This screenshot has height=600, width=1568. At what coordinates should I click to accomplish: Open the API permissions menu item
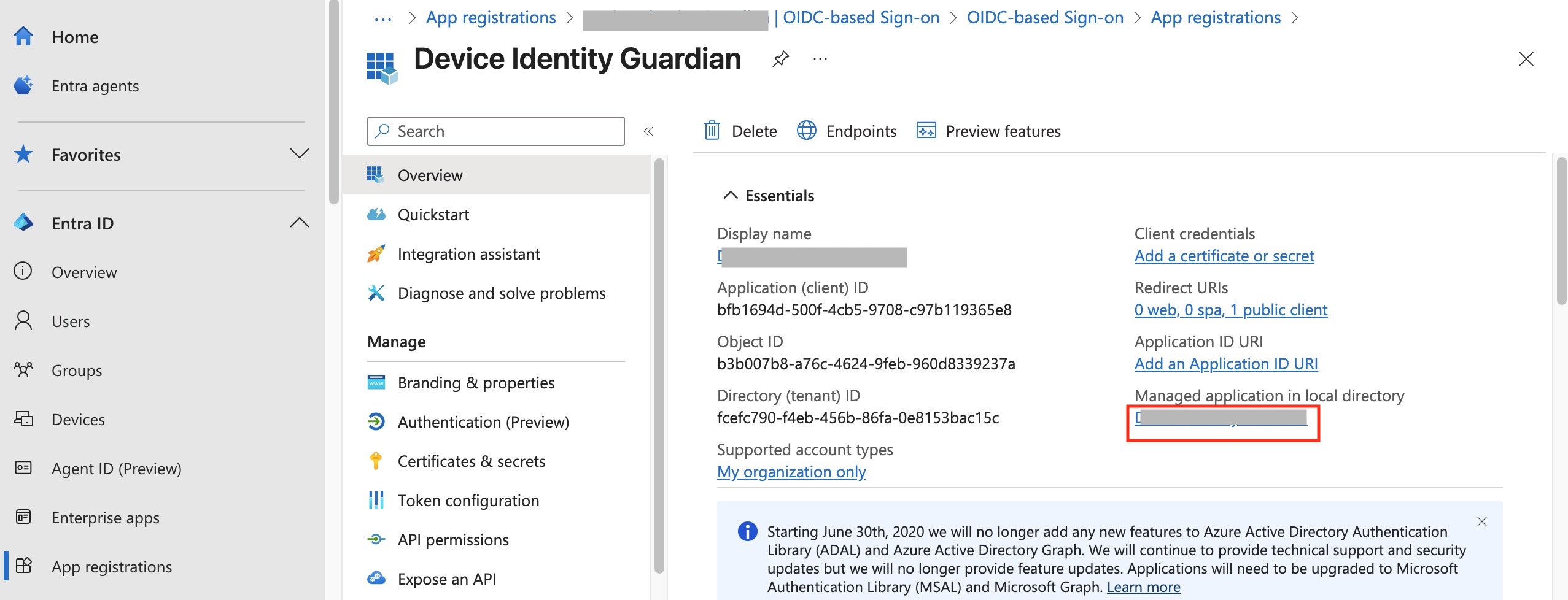[x=452, y=540]
